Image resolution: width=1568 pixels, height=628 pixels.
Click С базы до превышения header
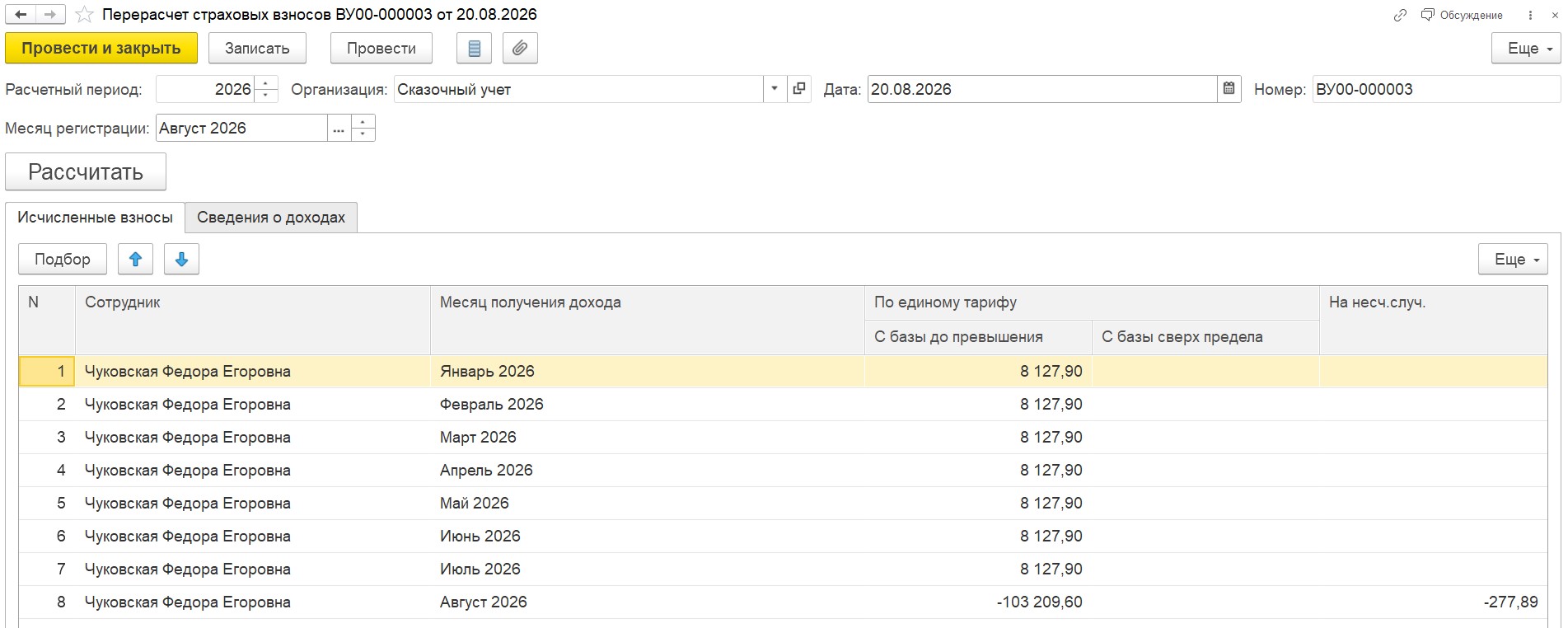(978, 337)
